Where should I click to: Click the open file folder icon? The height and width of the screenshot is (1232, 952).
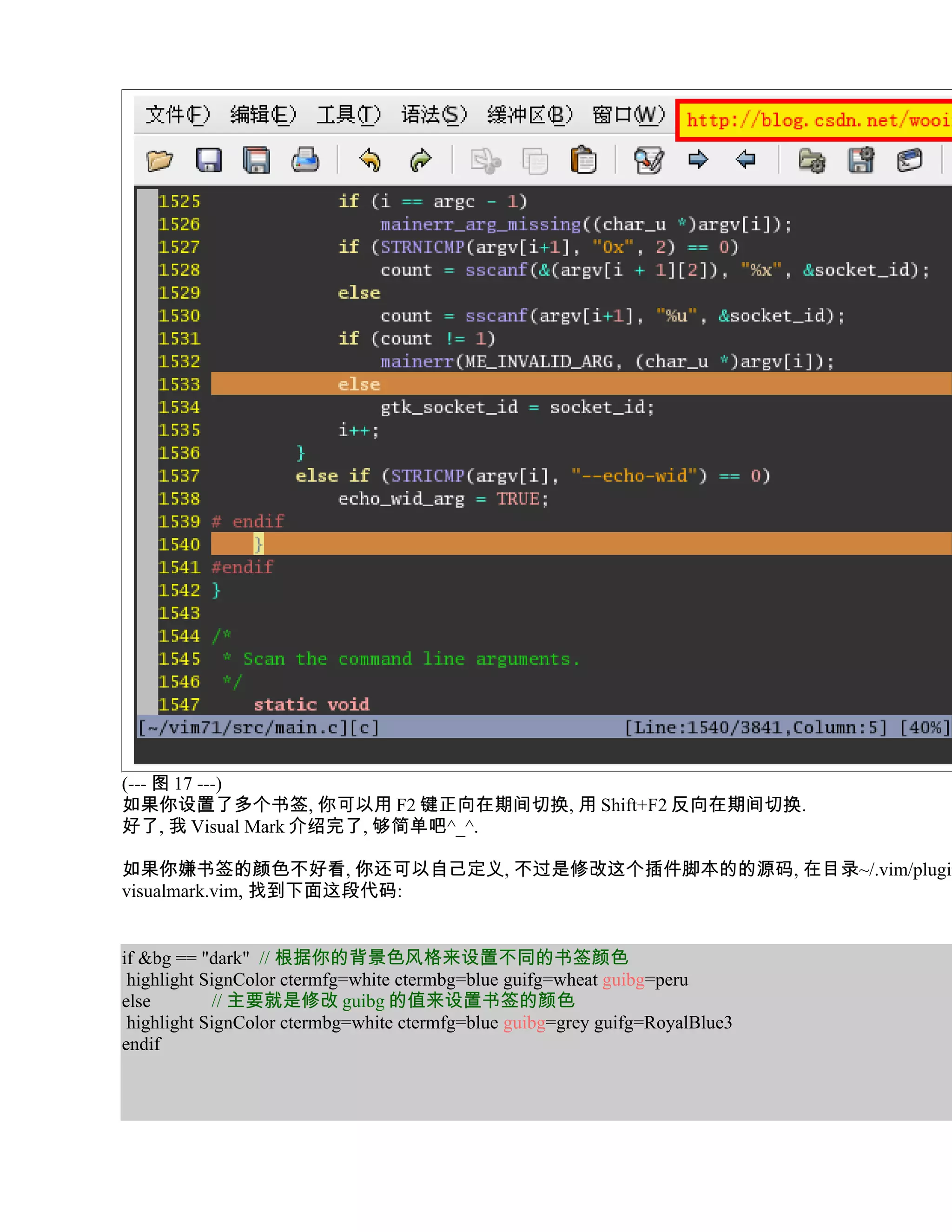tap(159, 160)
